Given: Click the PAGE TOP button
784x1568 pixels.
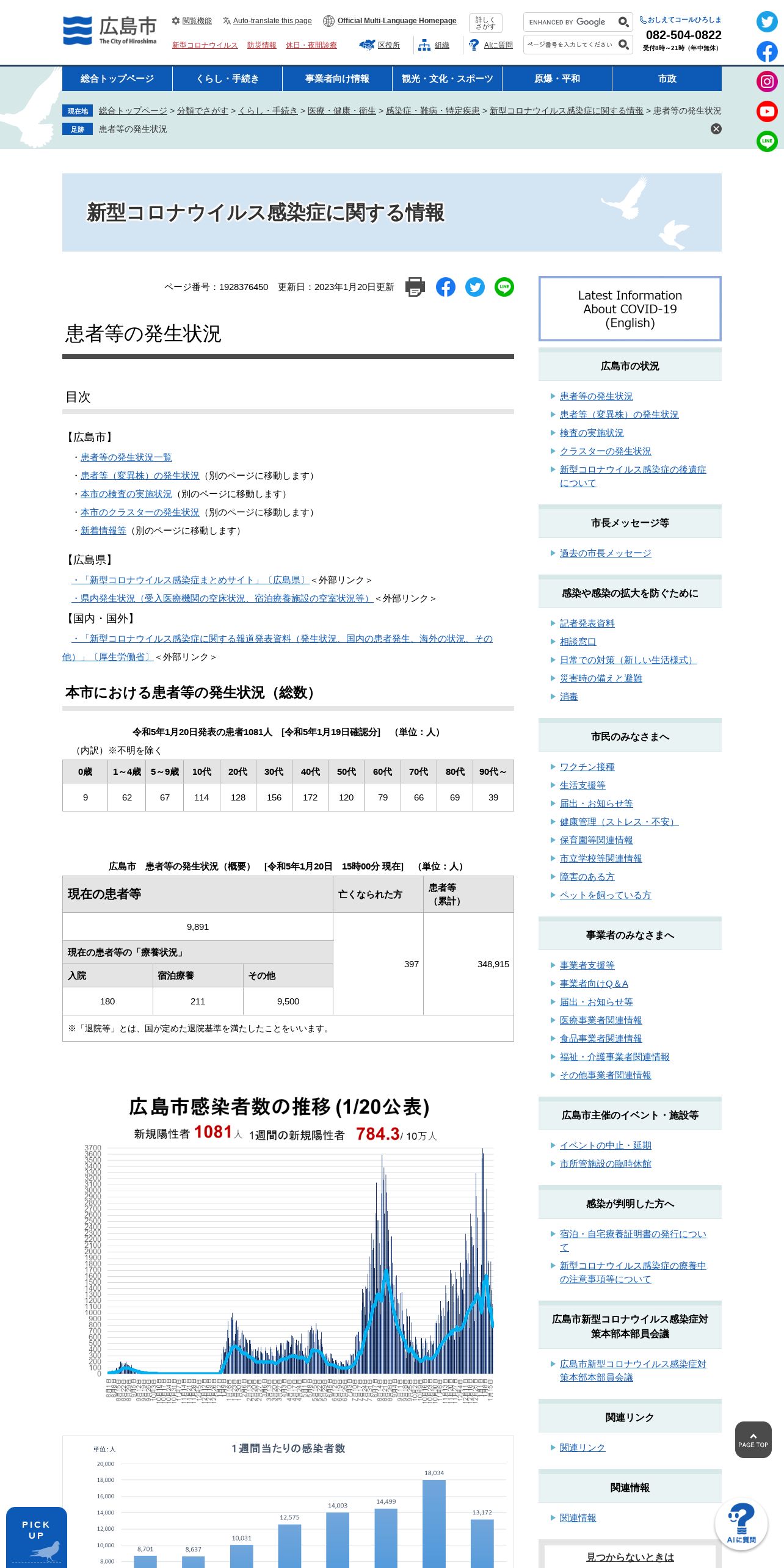Looking at the screenshot, I should click(x=753, y=1440).
